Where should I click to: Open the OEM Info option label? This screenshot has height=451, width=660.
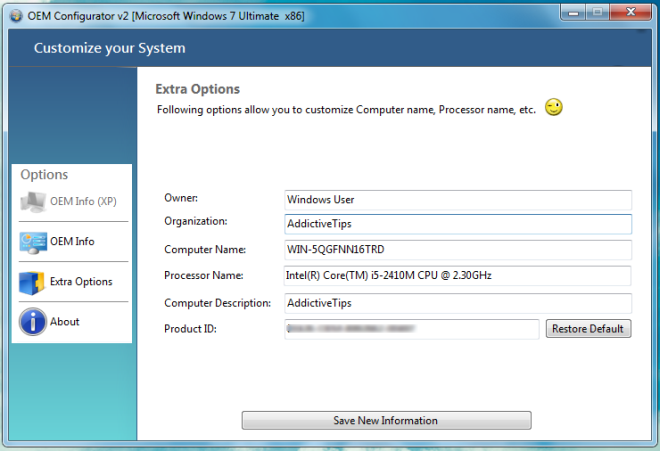72,241
